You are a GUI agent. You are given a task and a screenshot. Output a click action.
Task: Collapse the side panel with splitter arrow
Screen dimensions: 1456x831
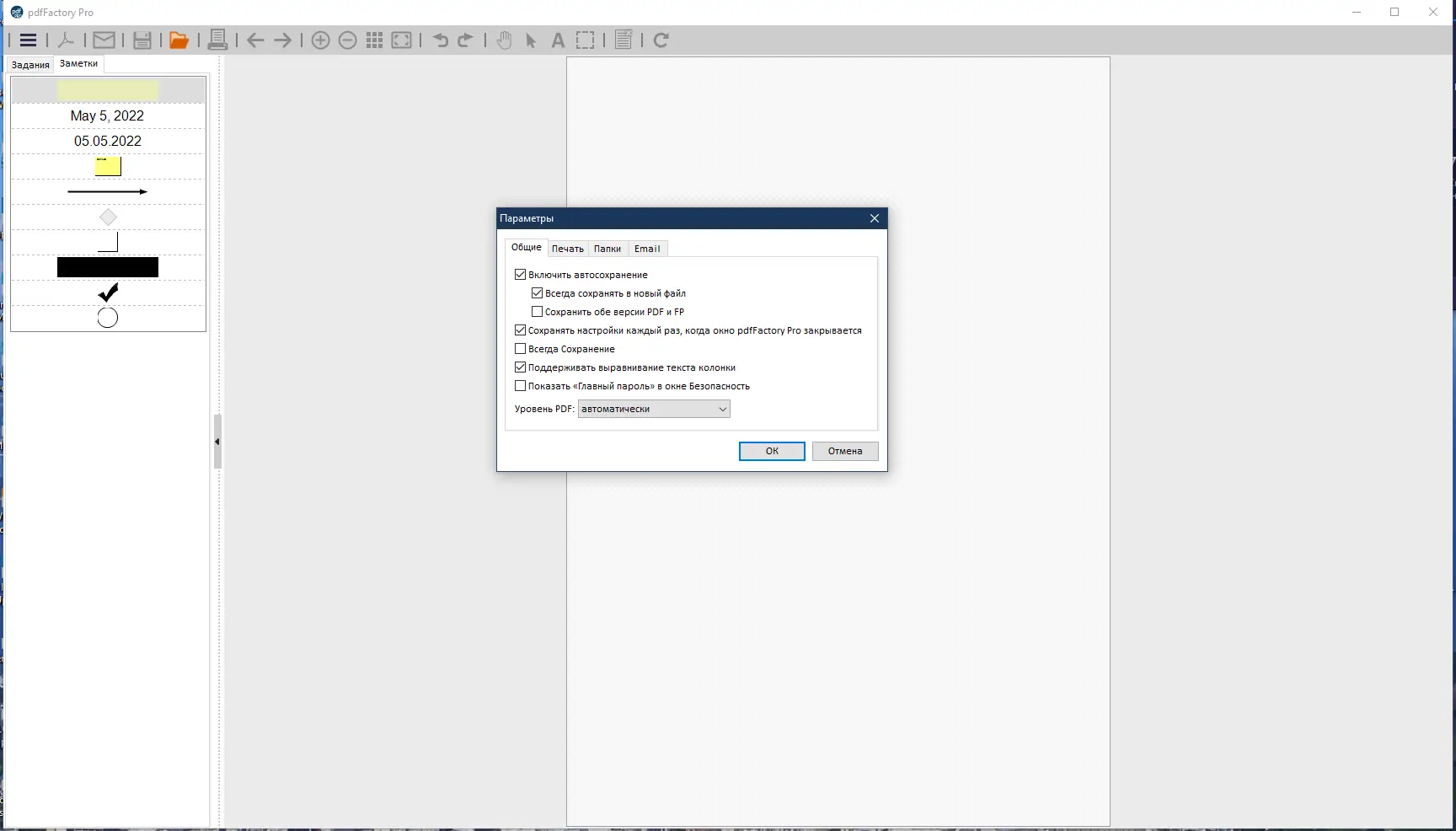pyautogui.click(x=217, y=442)
